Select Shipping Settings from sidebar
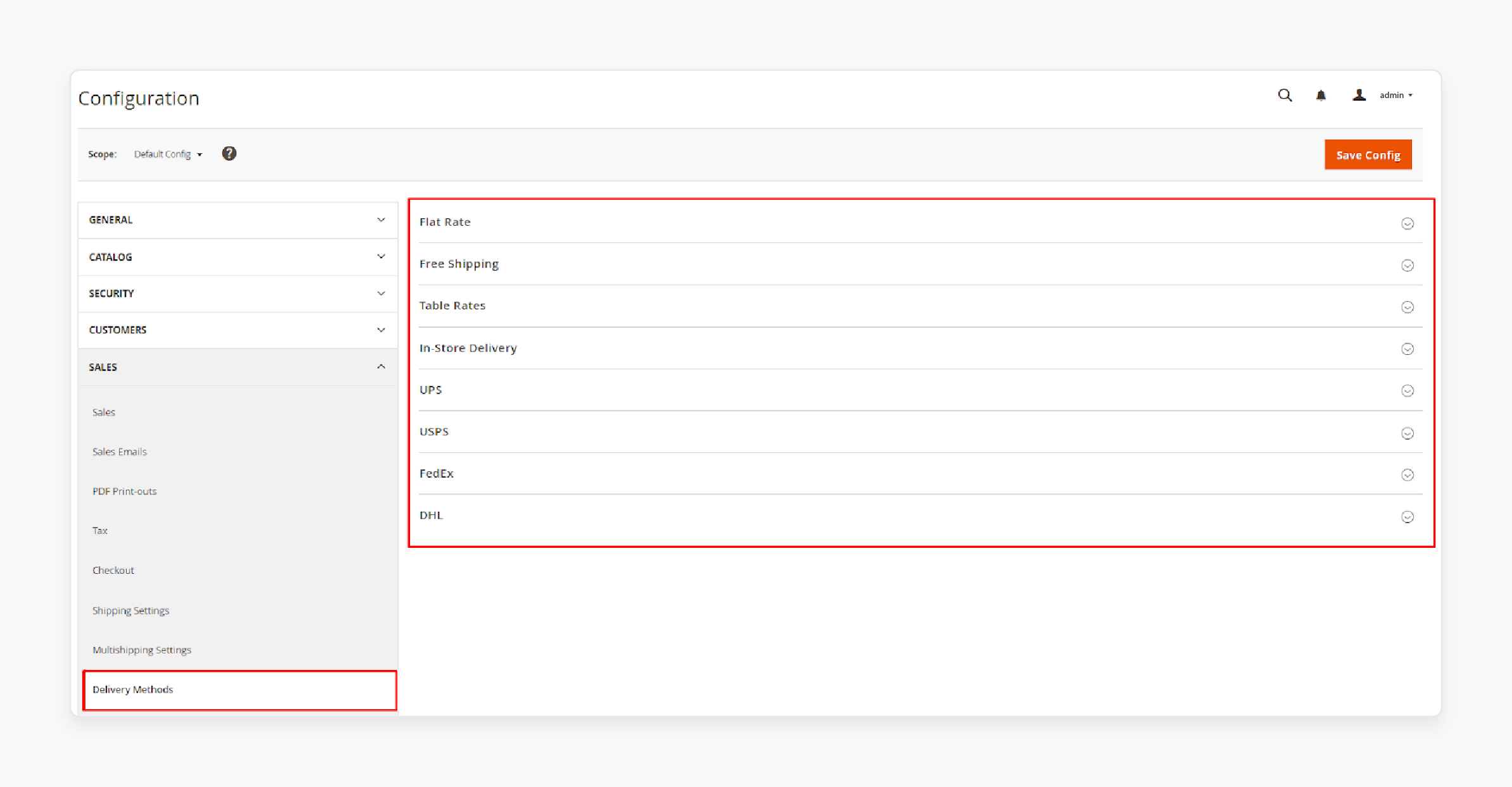The image size is (1512, 787). 131,610
